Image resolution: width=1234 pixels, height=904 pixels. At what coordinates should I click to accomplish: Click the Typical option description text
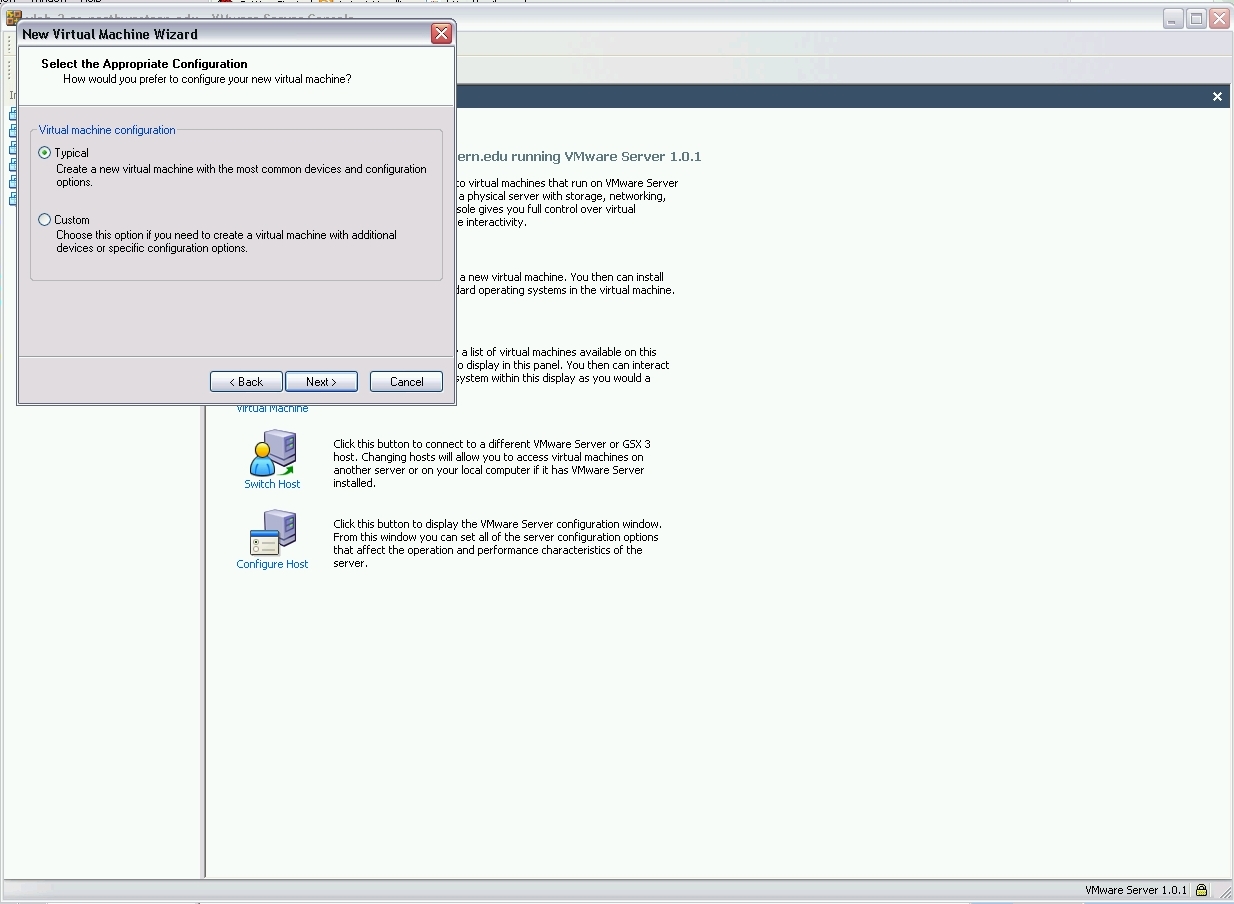[241, 176]
